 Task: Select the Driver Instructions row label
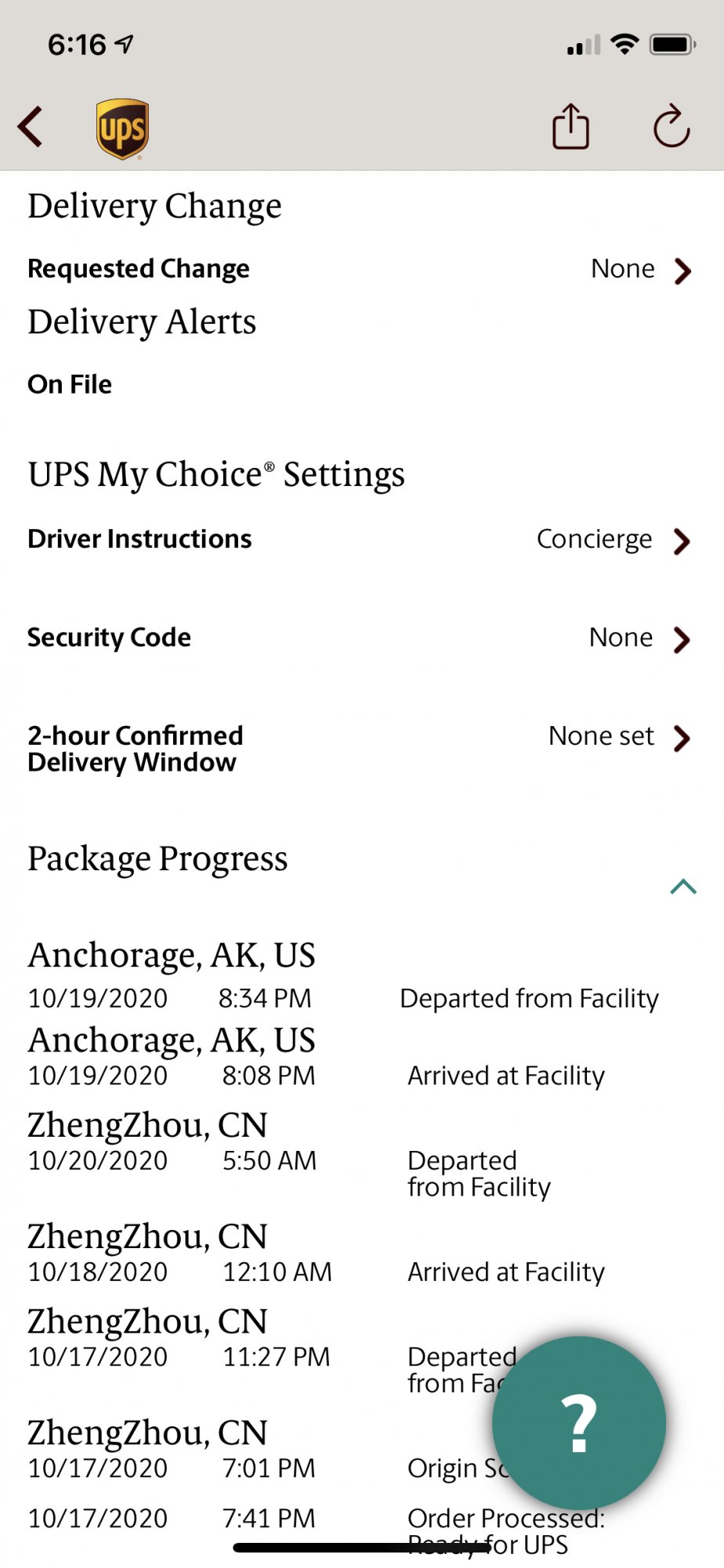coord(139,539)
